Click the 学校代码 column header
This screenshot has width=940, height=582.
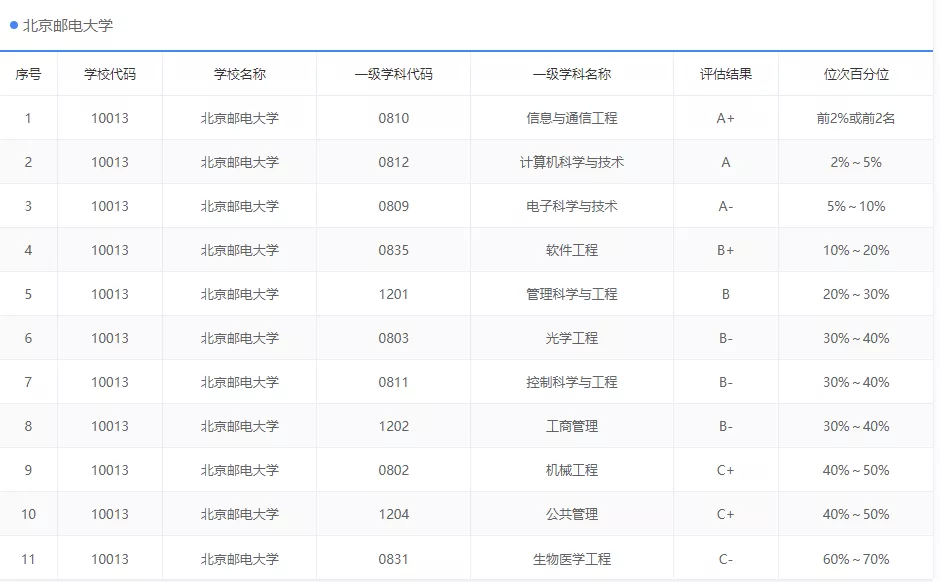[110, 74]
